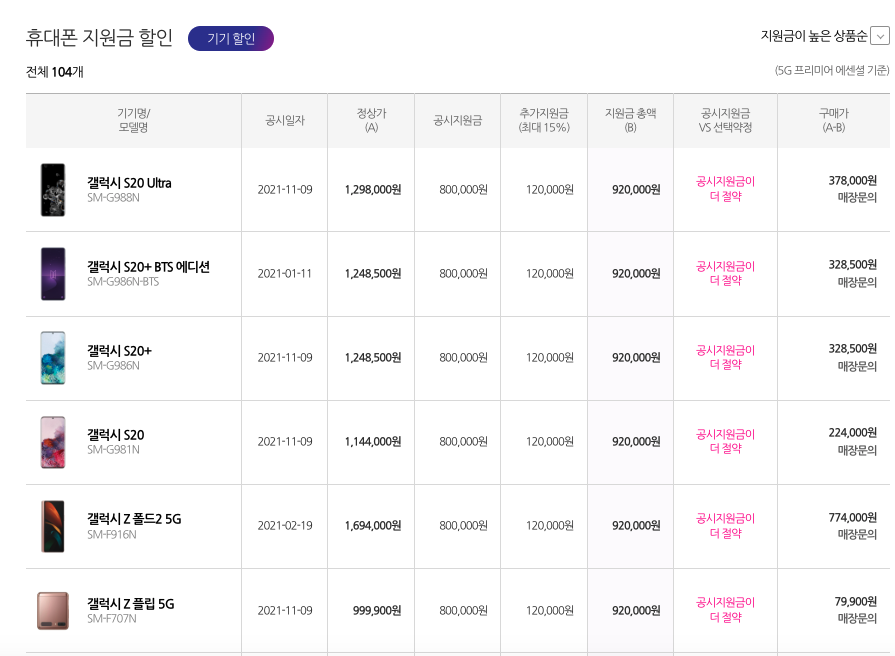The image size is (895, 656).
Task: Click 매장문의 in the 갤럭시 Z 폴드2 row
Action: pos(857,534)
